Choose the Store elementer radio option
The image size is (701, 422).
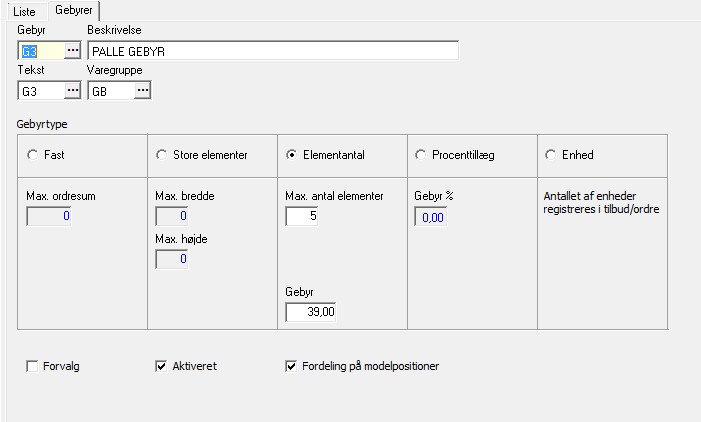click(x=162, y=155)
